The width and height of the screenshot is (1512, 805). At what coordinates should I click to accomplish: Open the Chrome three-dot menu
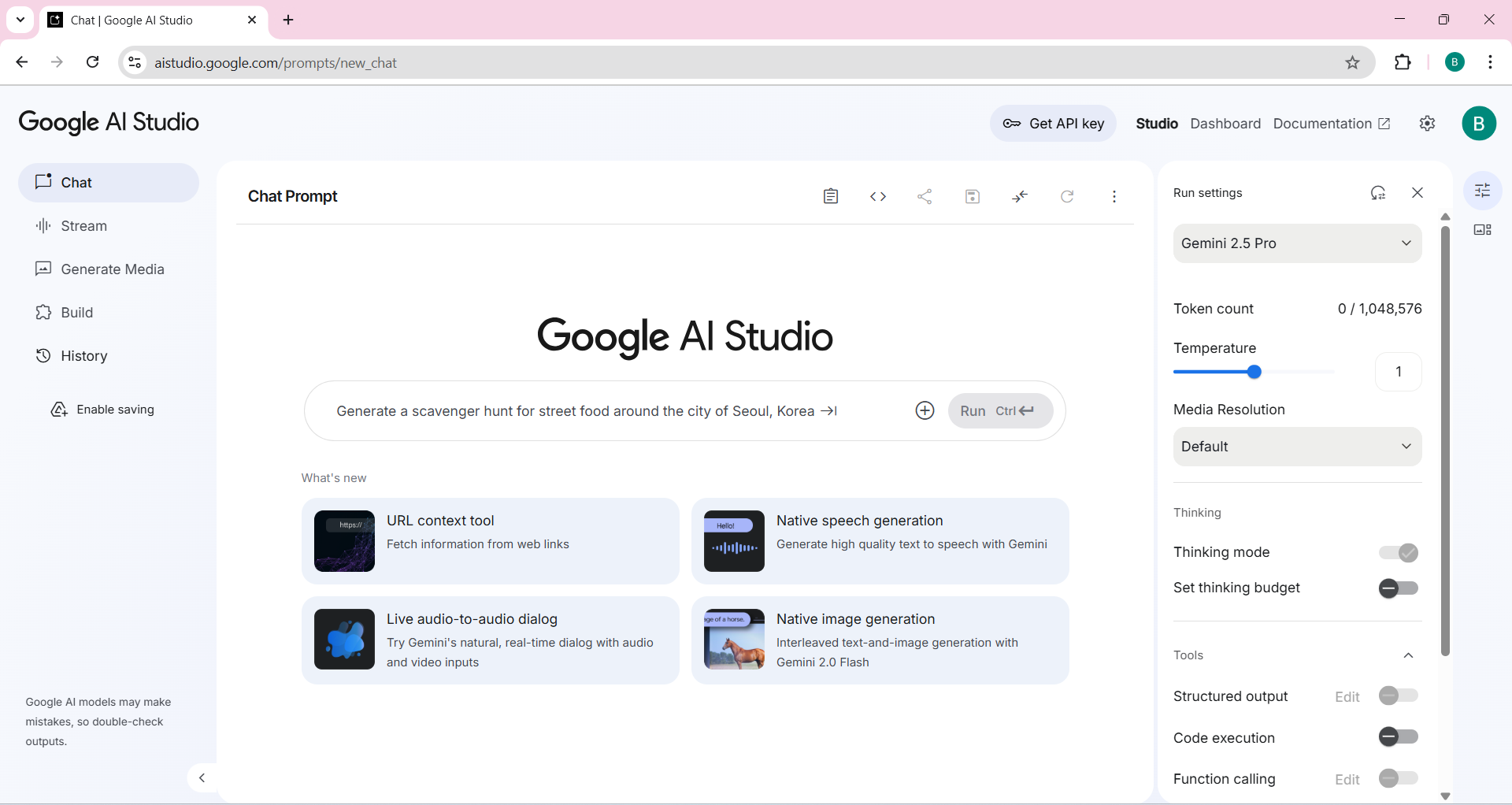pyautogui.click(x=1490, y=63)
